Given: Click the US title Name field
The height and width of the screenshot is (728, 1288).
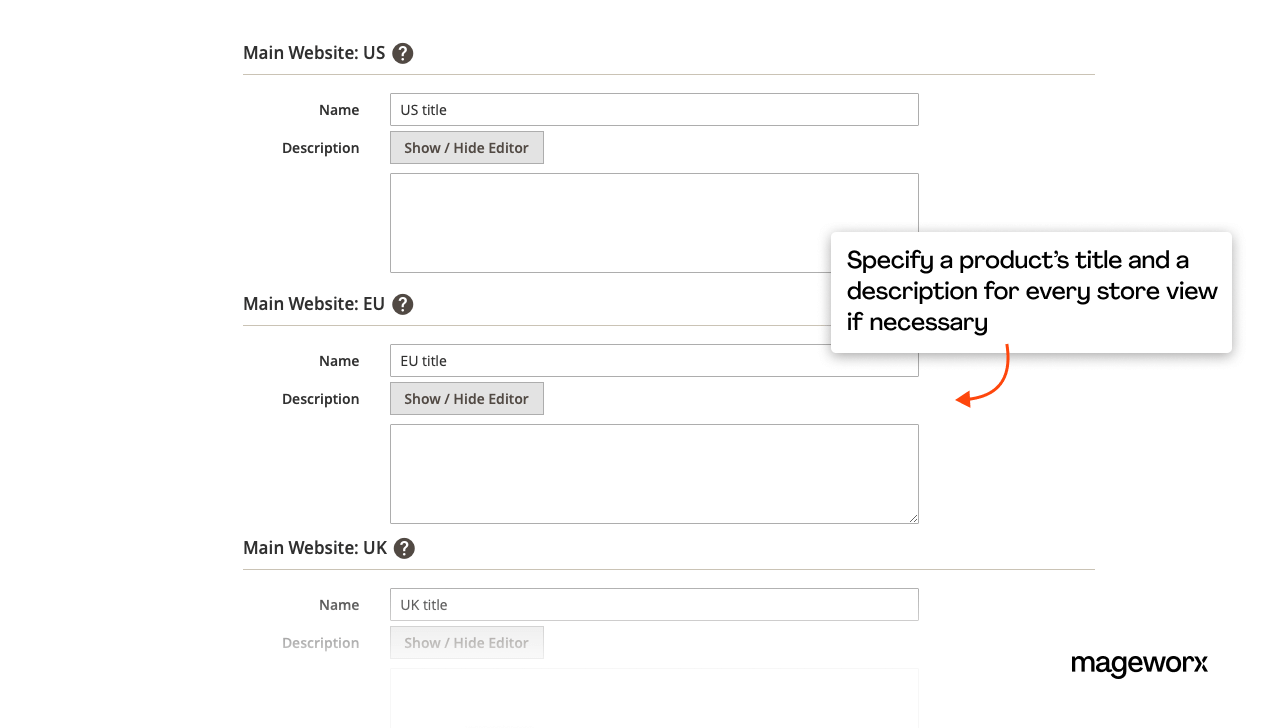Looking at the screenshot, I should [654, 109].
